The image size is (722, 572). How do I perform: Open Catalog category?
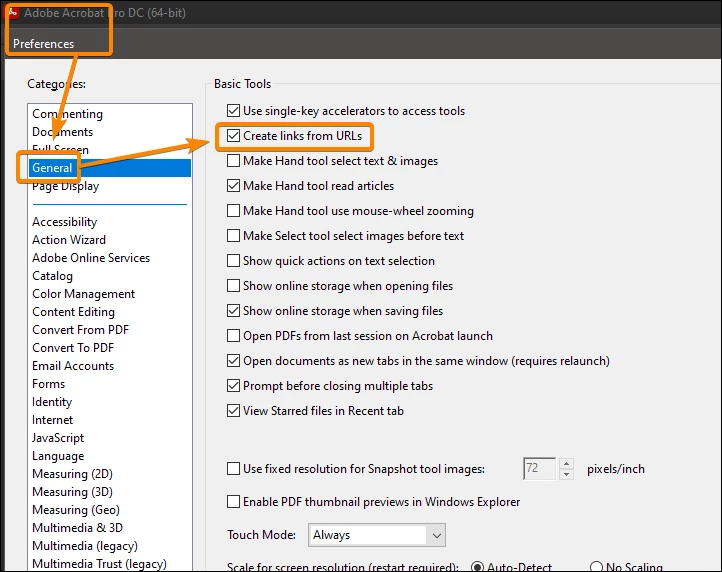[52, 276]
